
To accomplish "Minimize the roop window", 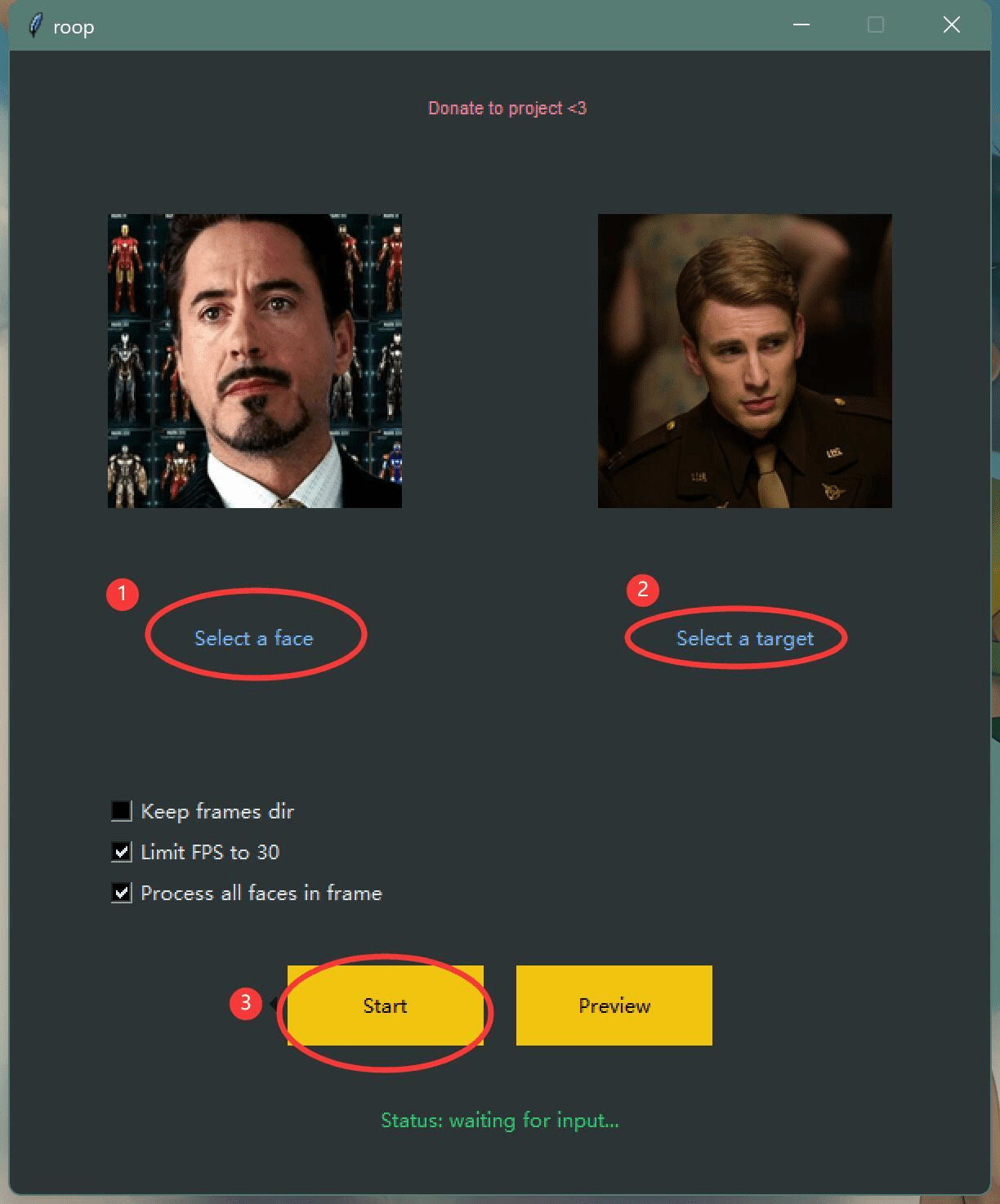I will (801, 25).
